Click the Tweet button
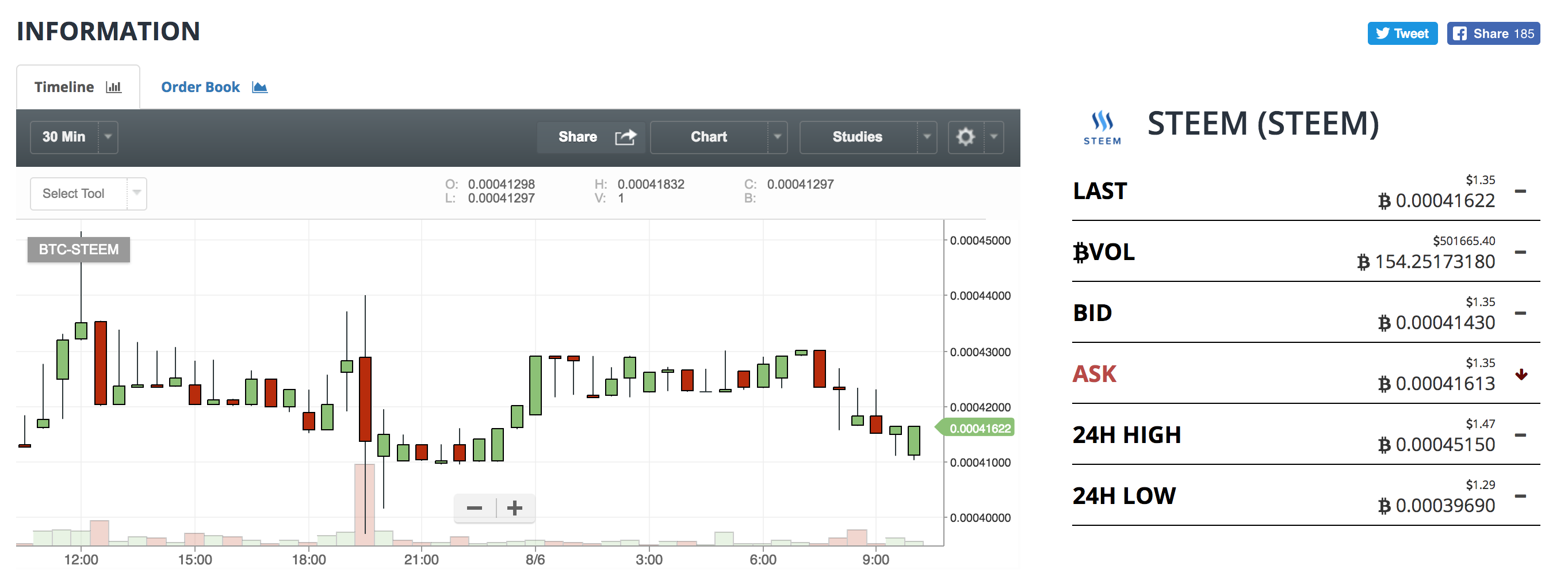The height and width of the screenshot is (588, 1568). (1402, 33)
